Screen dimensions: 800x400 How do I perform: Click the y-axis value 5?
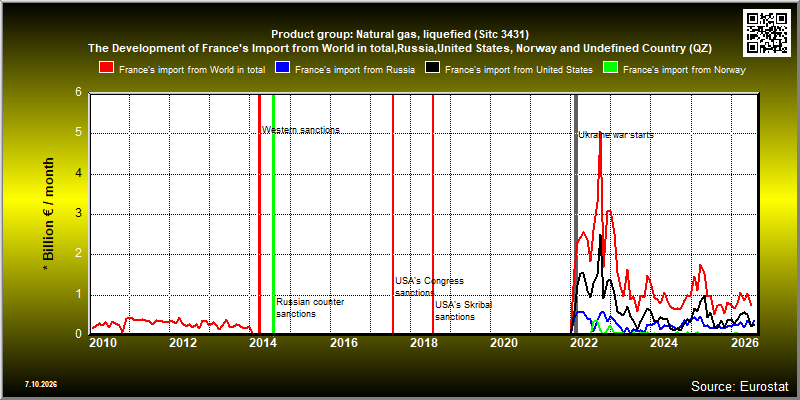pyautogui.click(x=79, y=134)
